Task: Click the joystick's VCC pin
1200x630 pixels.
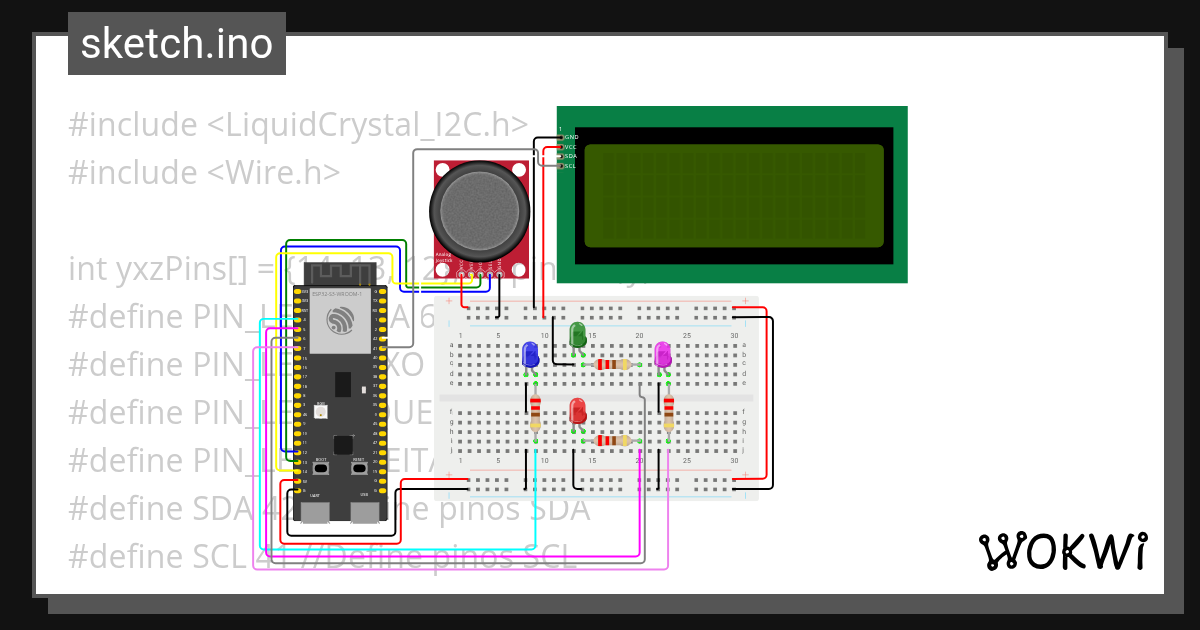Action: coord(462,273)
